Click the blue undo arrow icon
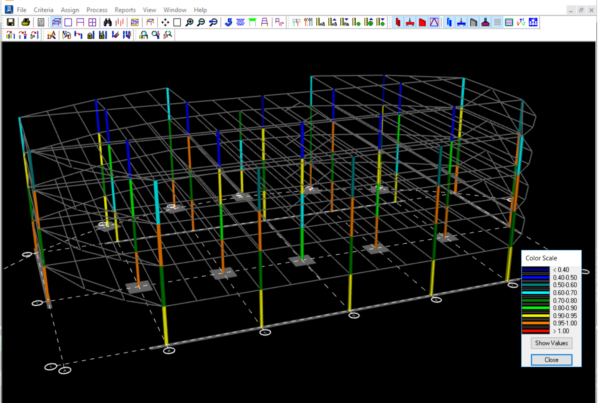This screenshot has height=403, width=600. (228, 21)
